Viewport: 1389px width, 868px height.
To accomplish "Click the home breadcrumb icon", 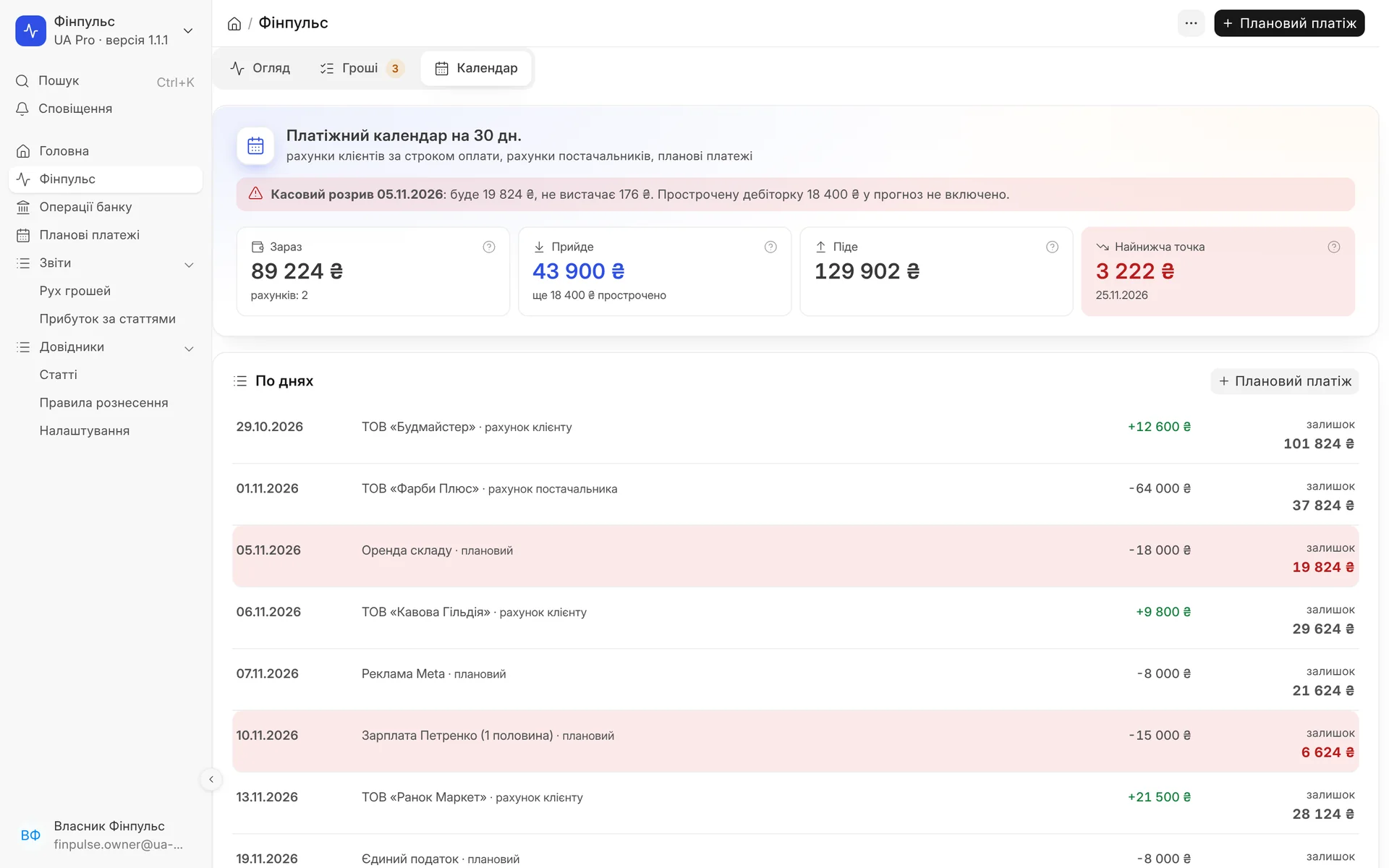I will point(234,24).
